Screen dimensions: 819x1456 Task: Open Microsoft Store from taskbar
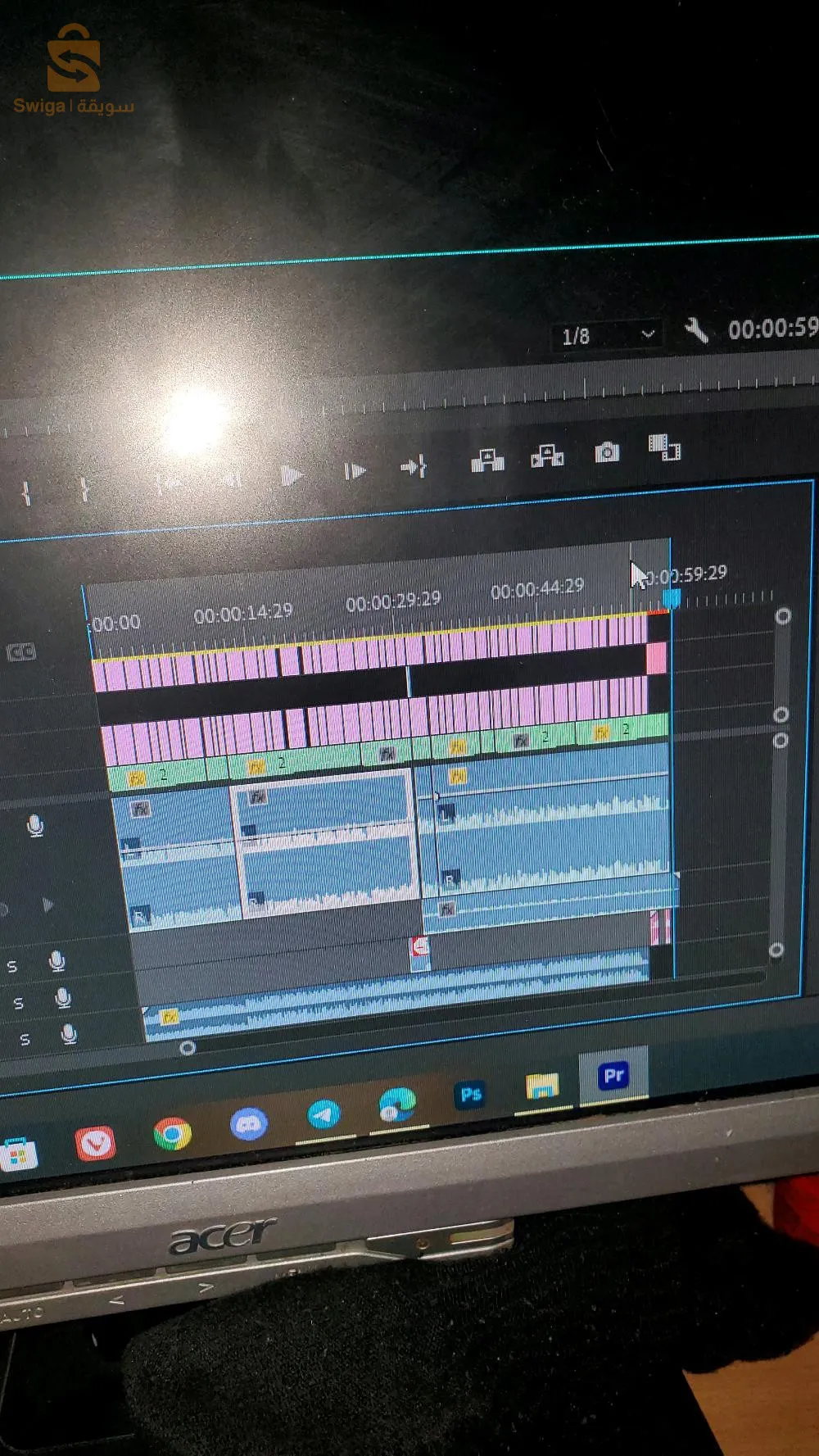[18, 1156]
